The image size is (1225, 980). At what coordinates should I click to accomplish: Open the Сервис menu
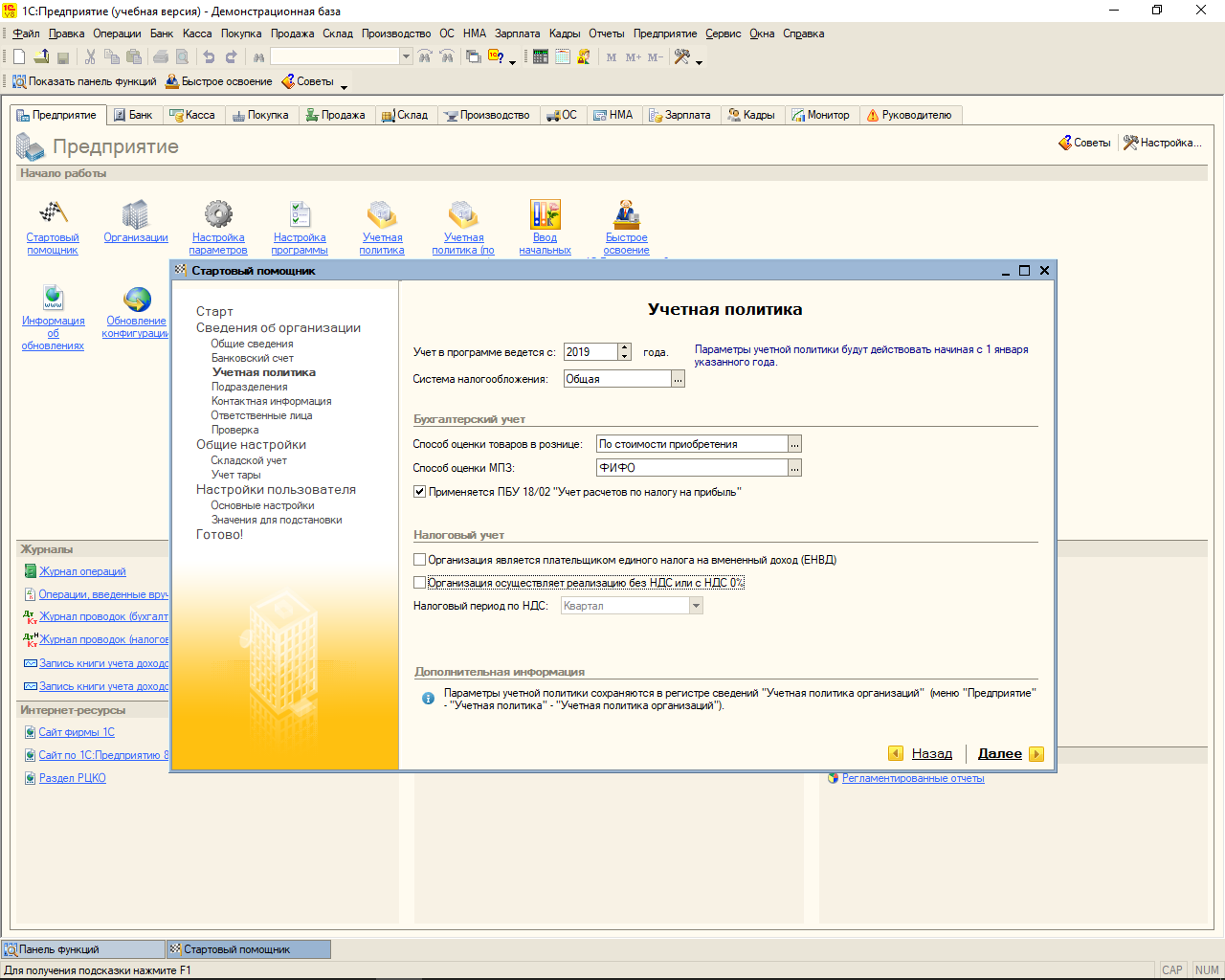point(724,33)
